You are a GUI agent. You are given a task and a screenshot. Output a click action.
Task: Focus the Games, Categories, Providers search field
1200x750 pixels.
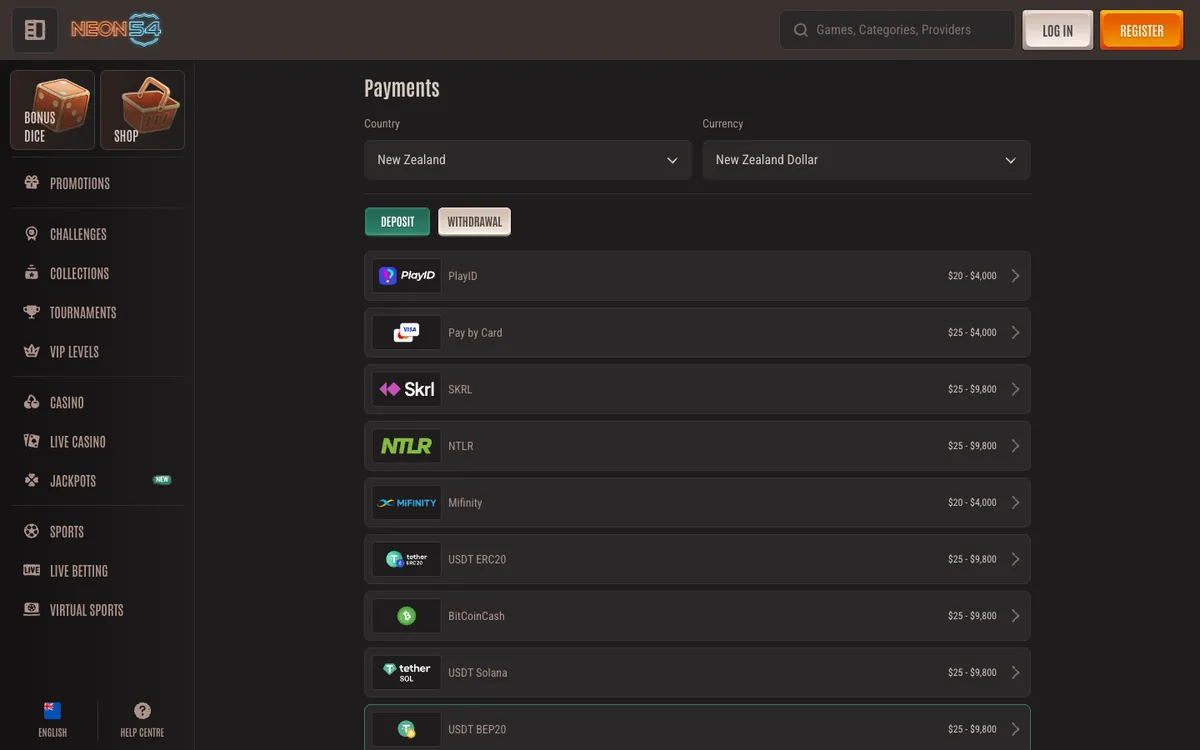pyautogui.click(x=897, y=30)
